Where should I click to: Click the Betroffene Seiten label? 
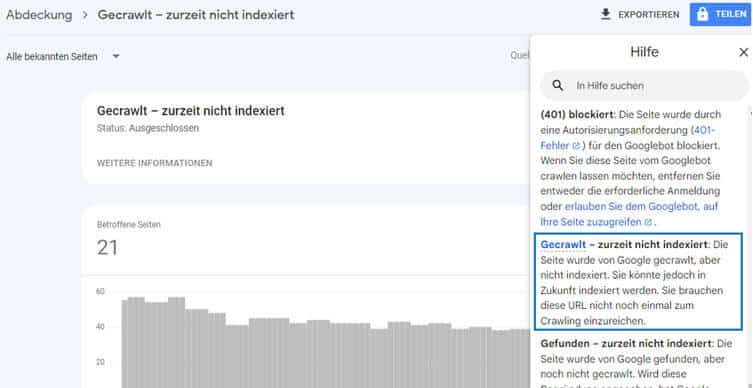[x=129, y=224]
